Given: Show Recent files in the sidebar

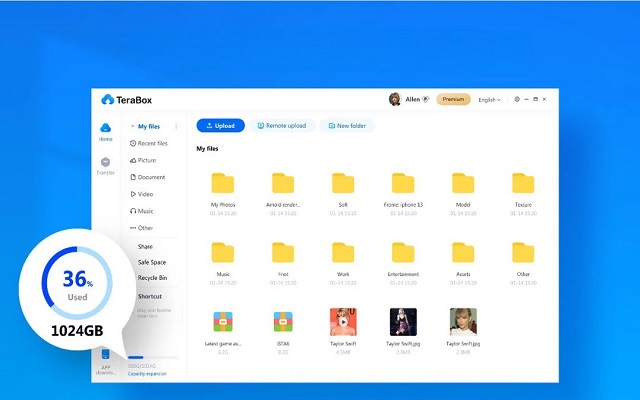Looking at the screenshot, I should pyautogui.click(x=149, y=143).
